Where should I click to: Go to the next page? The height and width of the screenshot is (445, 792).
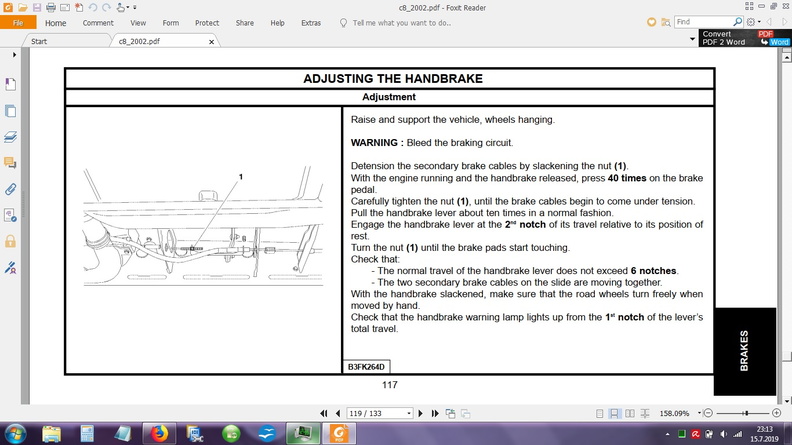tap(420, 413)
